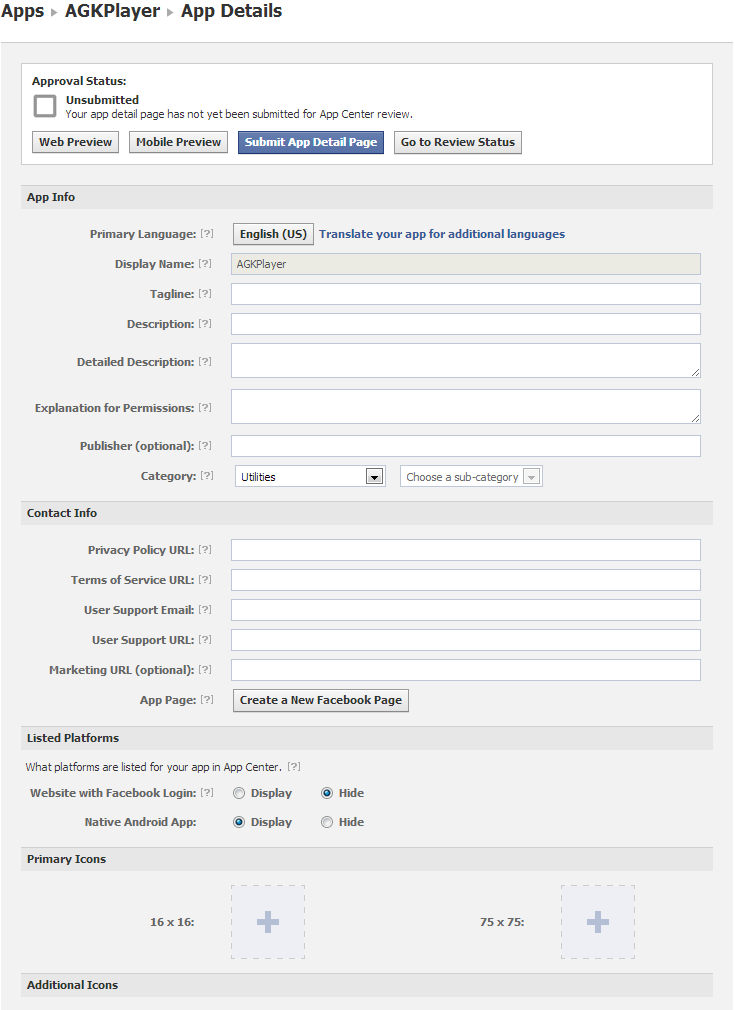Add a 75 x 75 primary icon
The height and width of the screenshot is (1010, 735).
pyautogui.click(x=597, y=922)
